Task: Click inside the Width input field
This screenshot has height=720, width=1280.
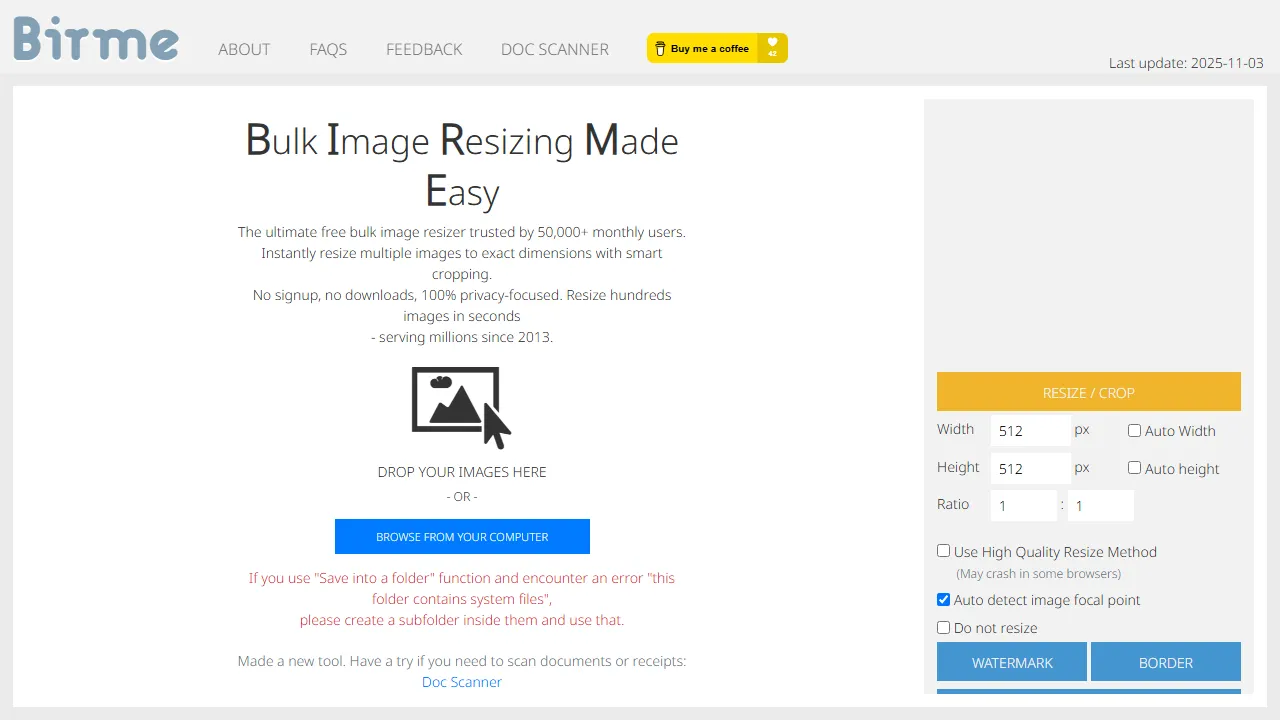Action: click(x=1030, y=430)
